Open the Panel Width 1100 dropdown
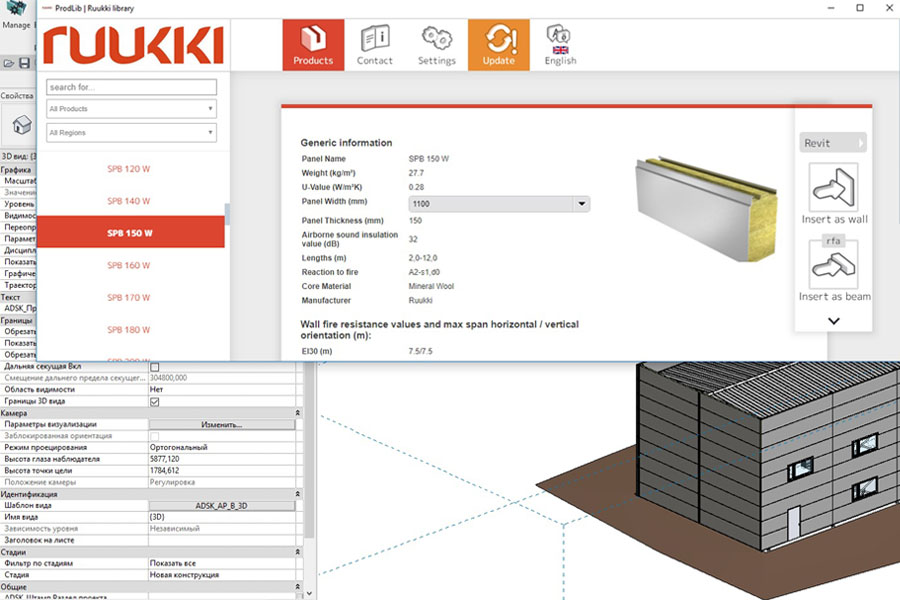This screenshot has width=900, height=600. click(499, 204)
